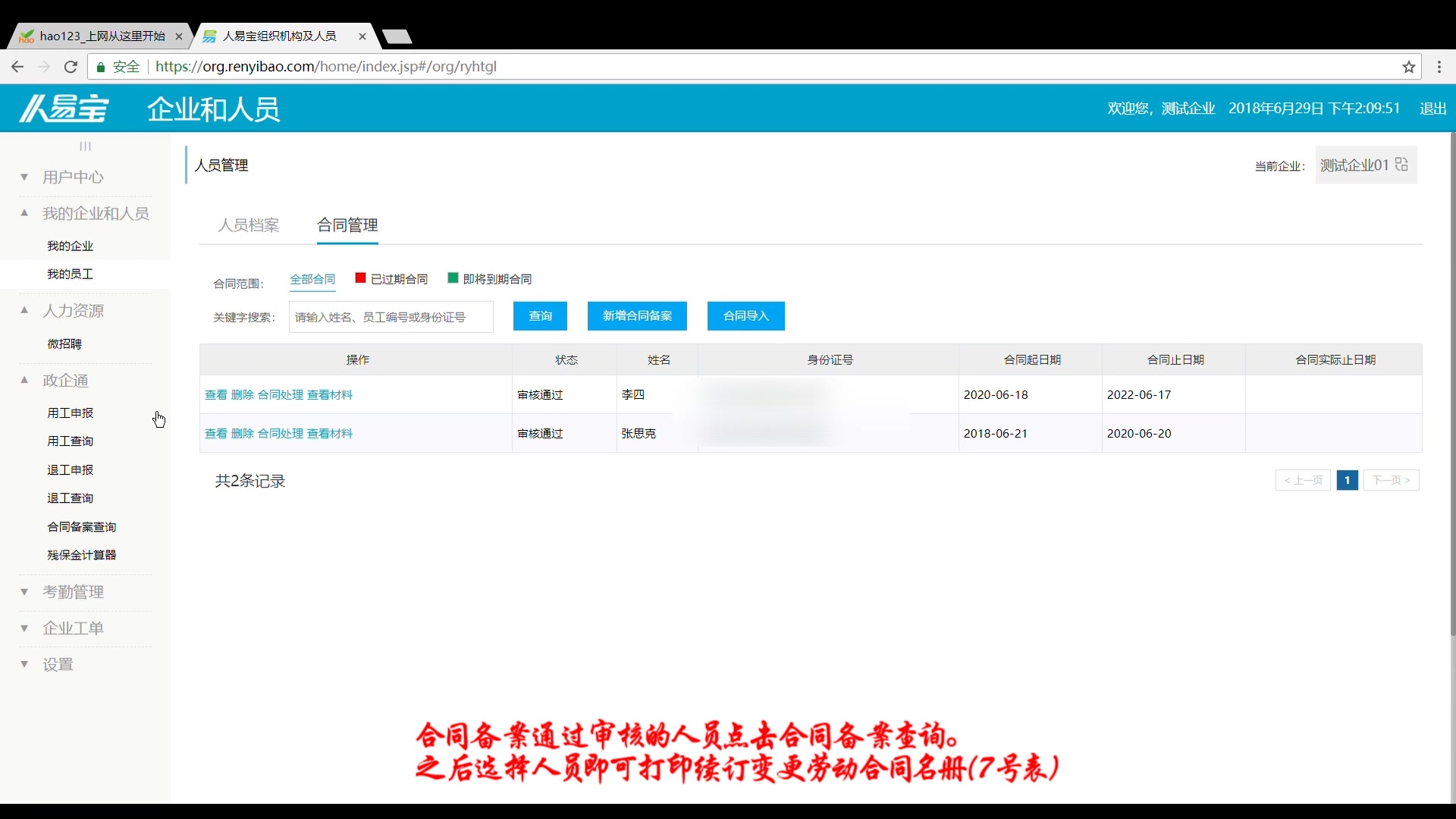Collapse the 政企通 section
The width and height of the screenshot is (1456, 819).
click(x=65, y=380)
